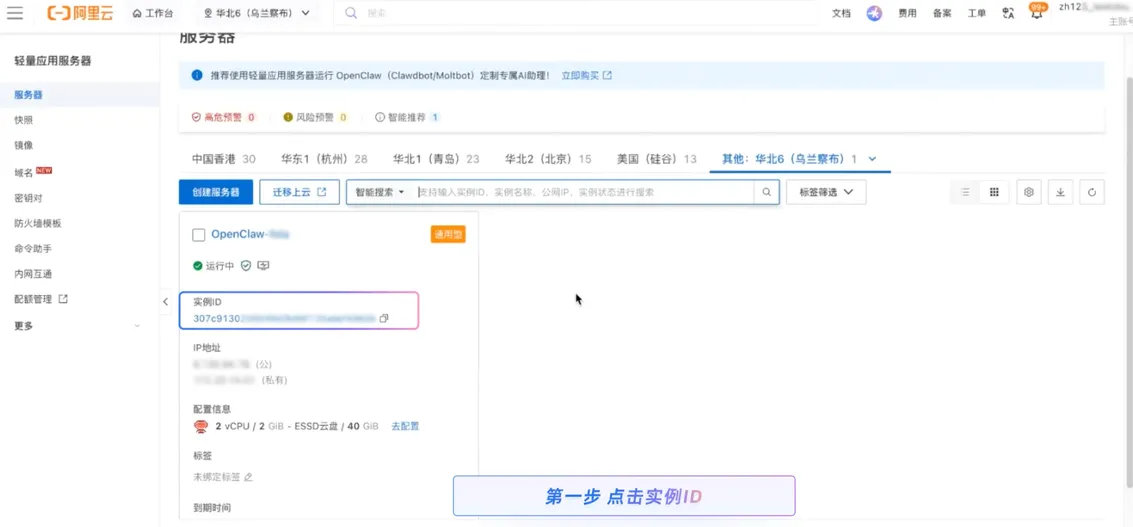The height and width of the screenshot is (527, 1133).
Task: Copy the instance ID
Action: click(384, 318)
